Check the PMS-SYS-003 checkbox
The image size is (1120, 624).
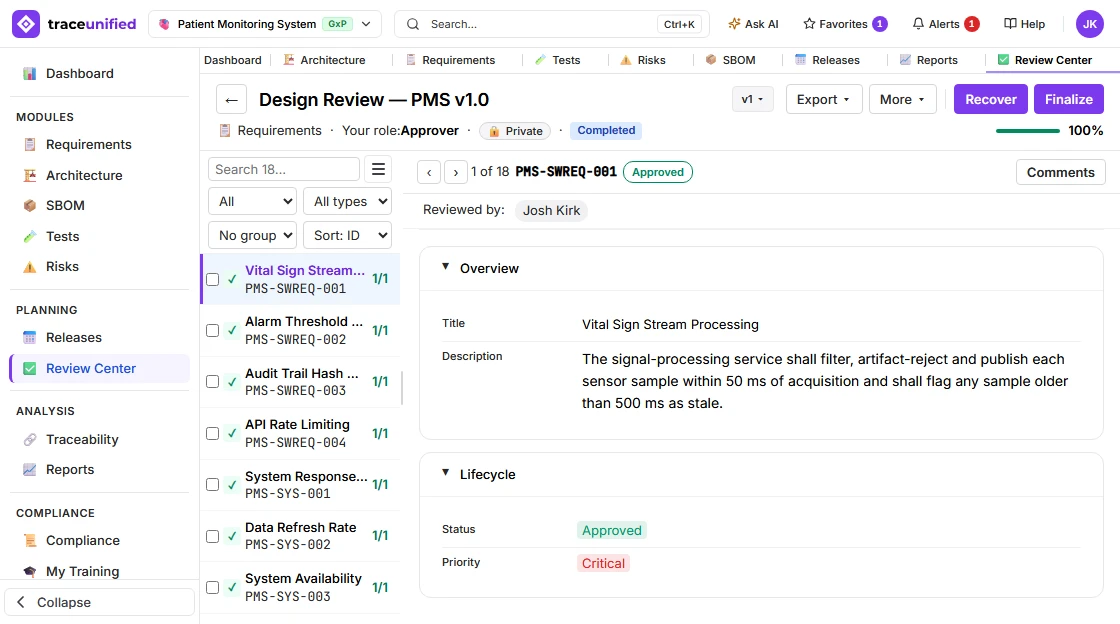[x=212, y=588]
